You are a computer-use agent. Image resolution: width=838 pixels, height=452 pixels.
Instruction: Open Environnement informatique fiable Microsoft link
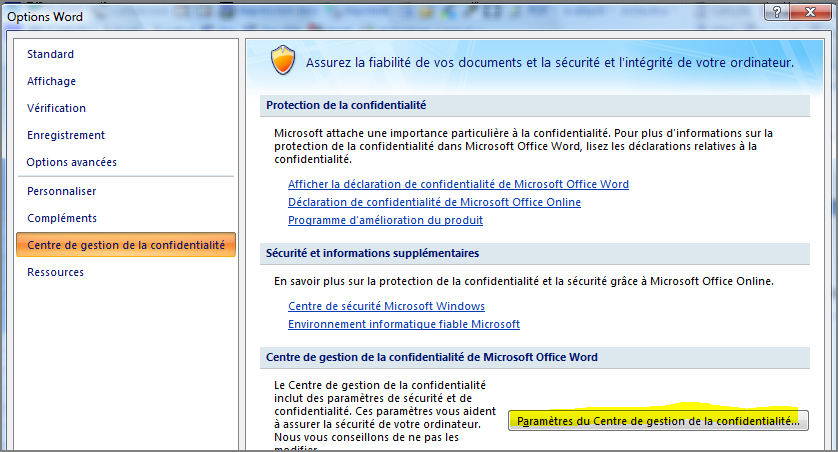pos(404,324)
